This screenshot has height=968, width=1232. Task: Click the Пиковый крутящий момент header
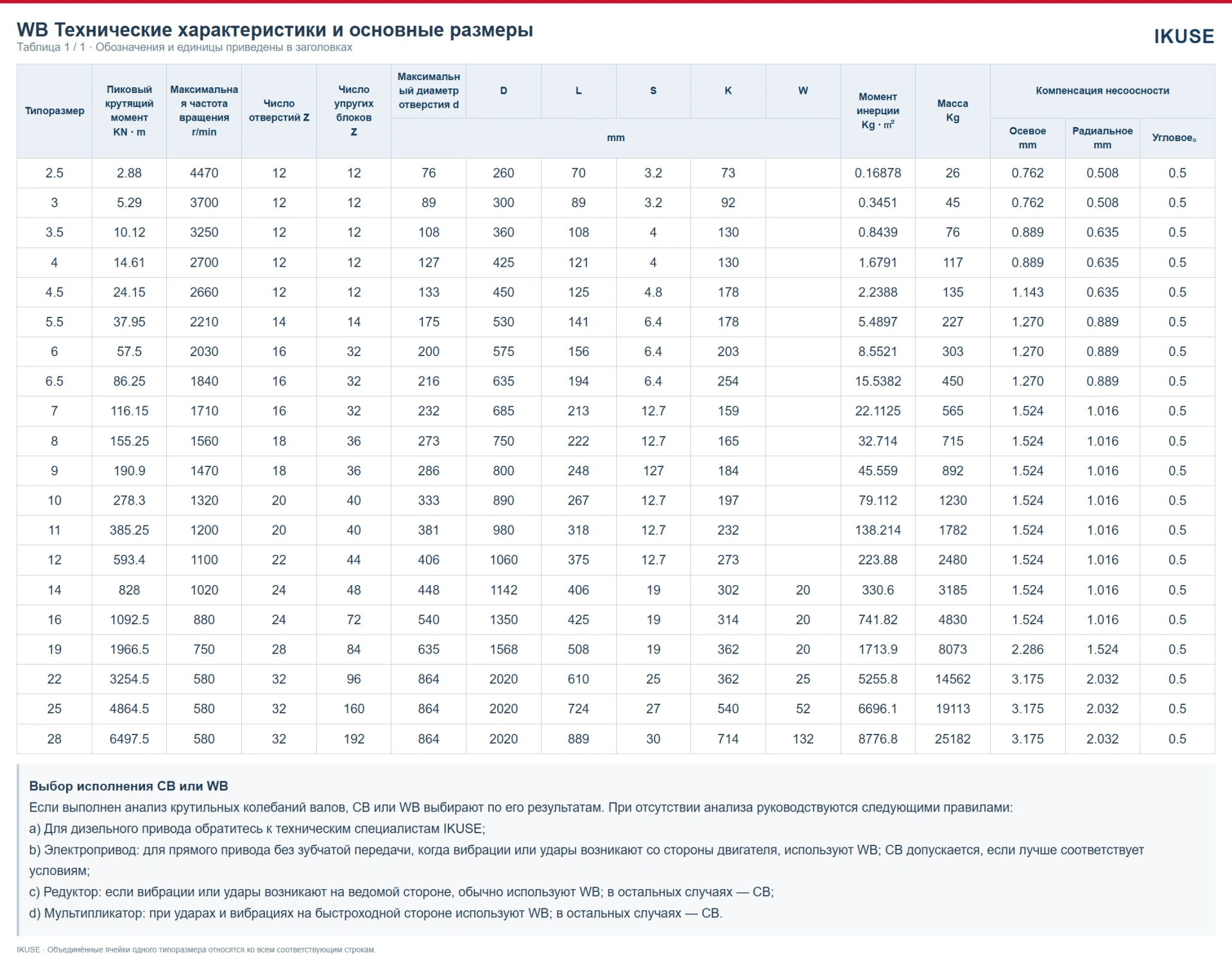(x=129, y=111)
